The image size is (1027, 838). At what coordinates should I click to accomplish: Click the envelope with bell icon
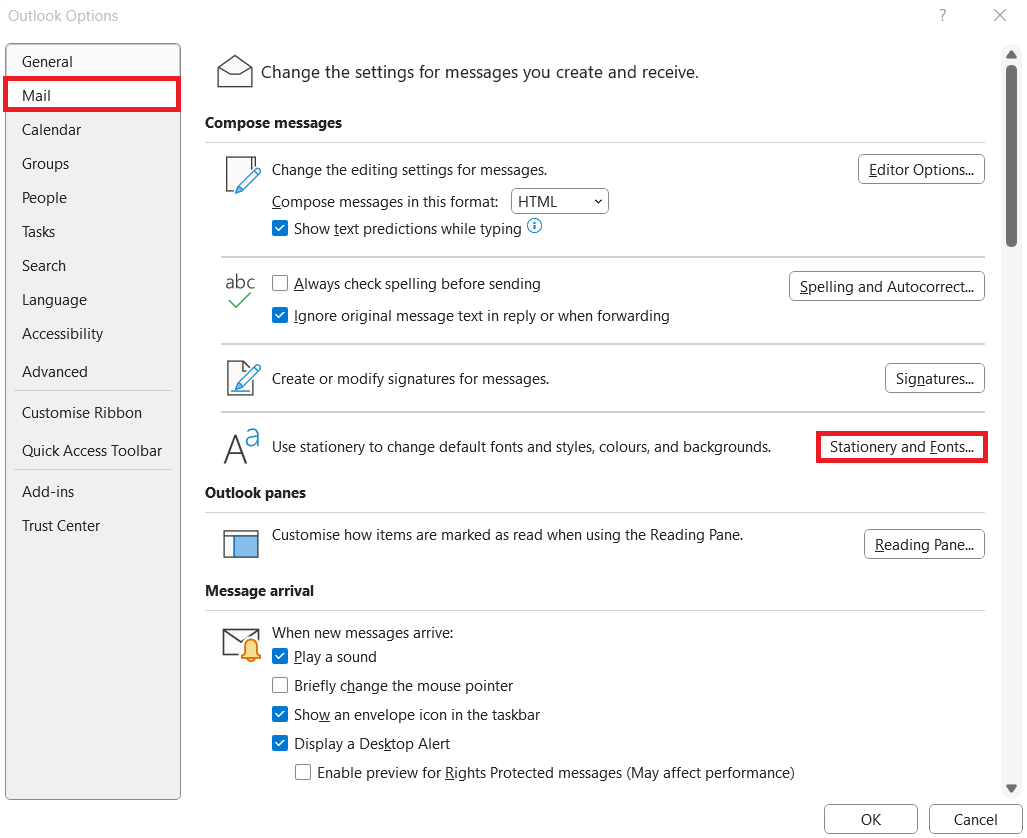tap(242, 645)
